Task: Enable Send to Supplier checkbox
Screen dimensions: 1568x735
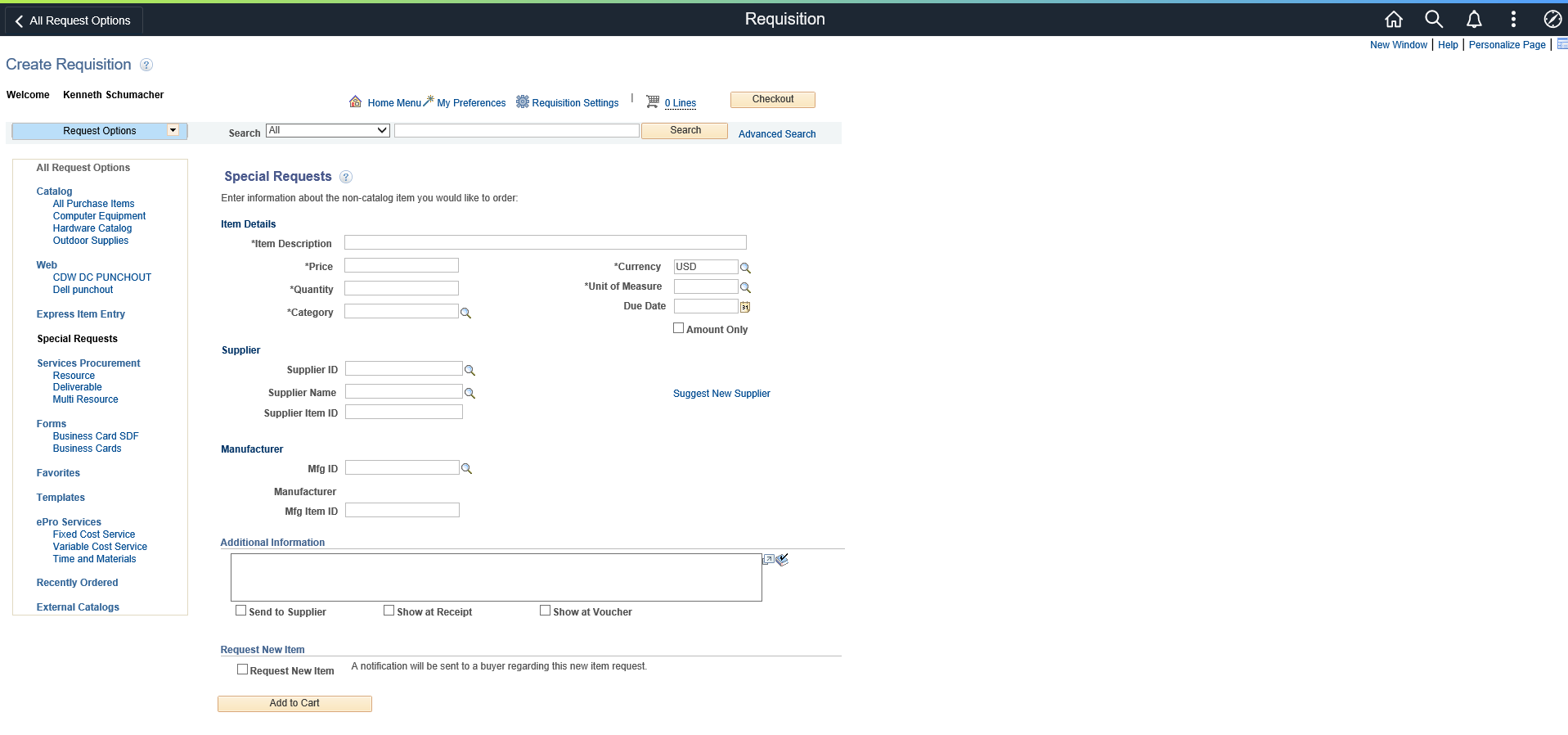Action: 240,611
